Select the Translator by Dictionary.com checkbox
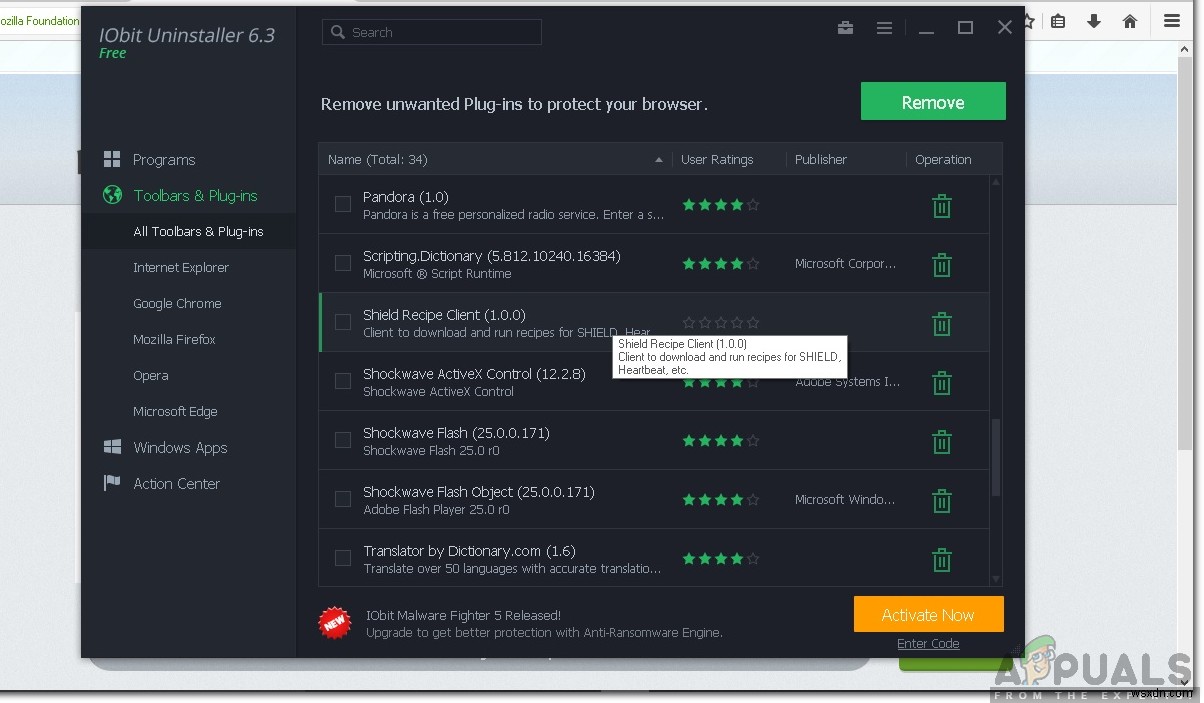This screenshot has height=703, width=1204. [x=343, y=558]
